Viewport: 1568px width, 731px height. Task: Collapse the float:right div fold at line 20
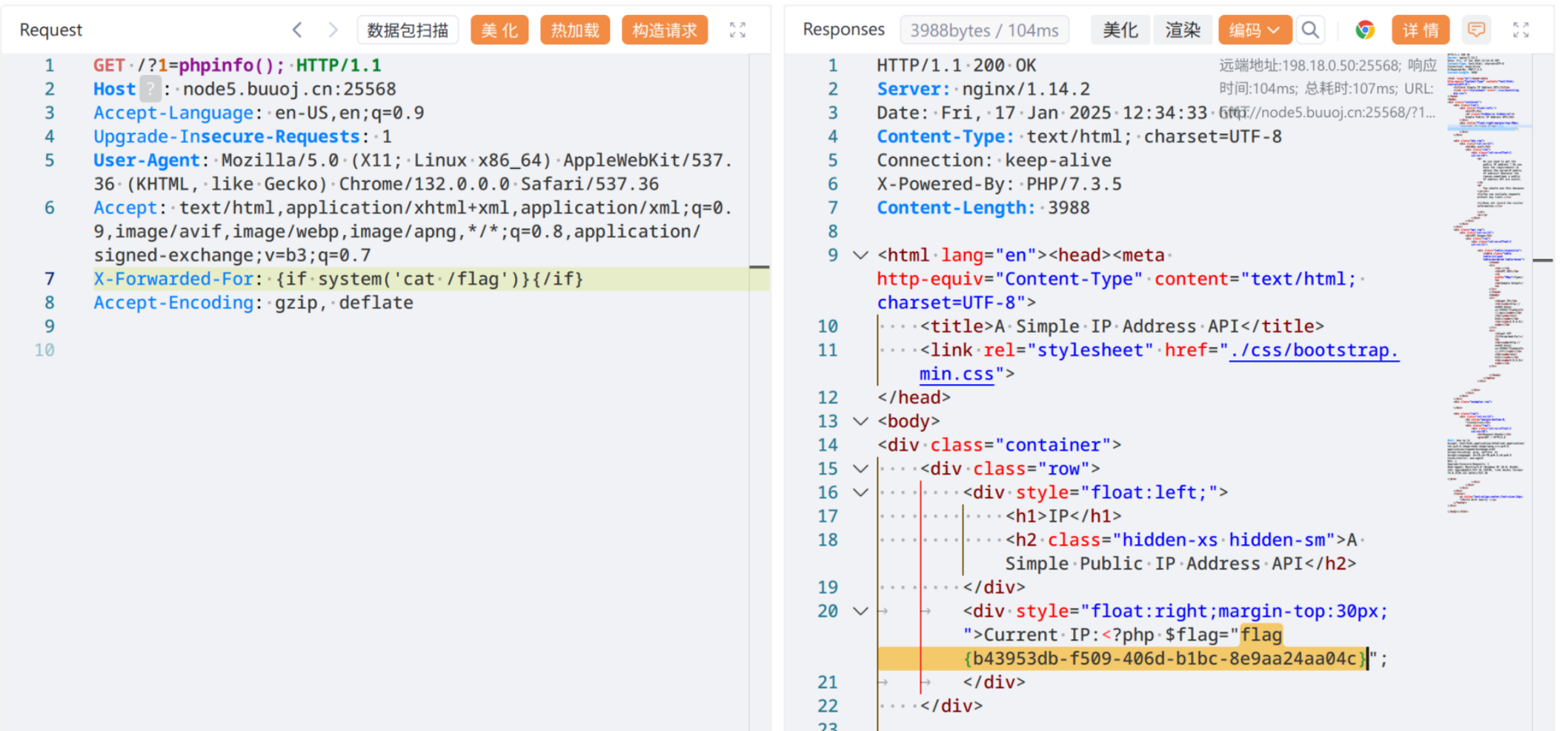pos(860,611)
